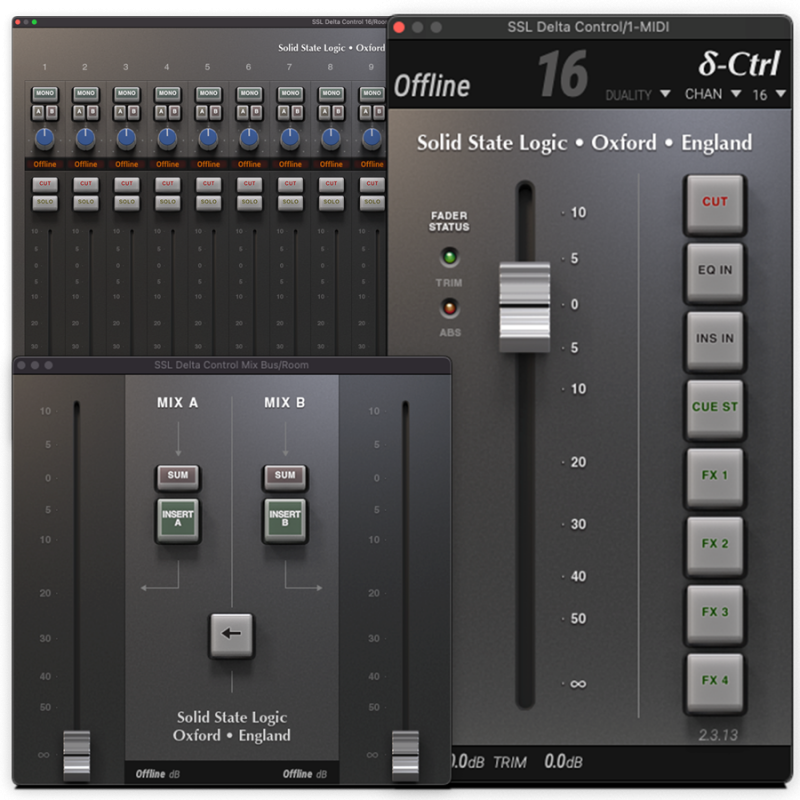The height and width of the screenshot is (800, 800).
Task: Solo channel 3 in the 16-channel window
Action: tap(127, 202)
